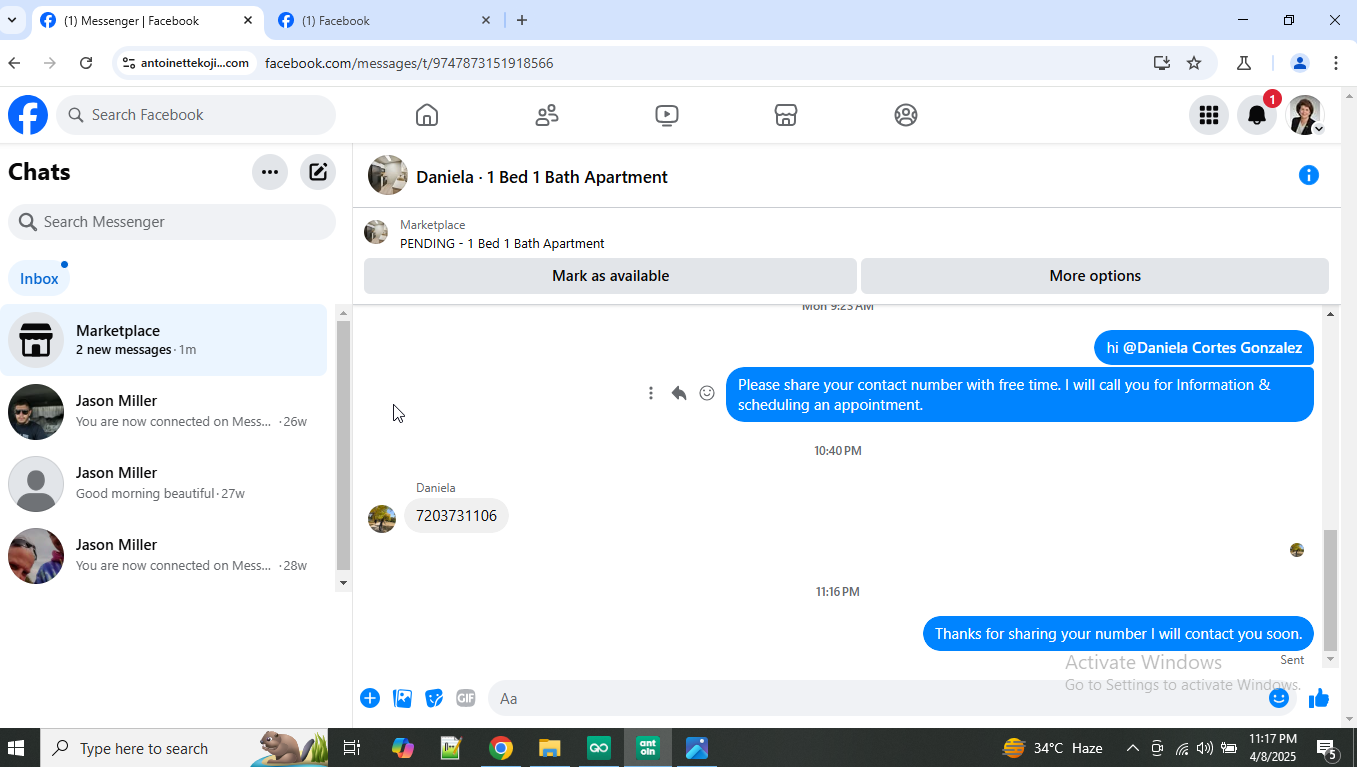Go to the Home feed icon
The width and height of the screenshot is (1357, 767).
tap(427, 115)
